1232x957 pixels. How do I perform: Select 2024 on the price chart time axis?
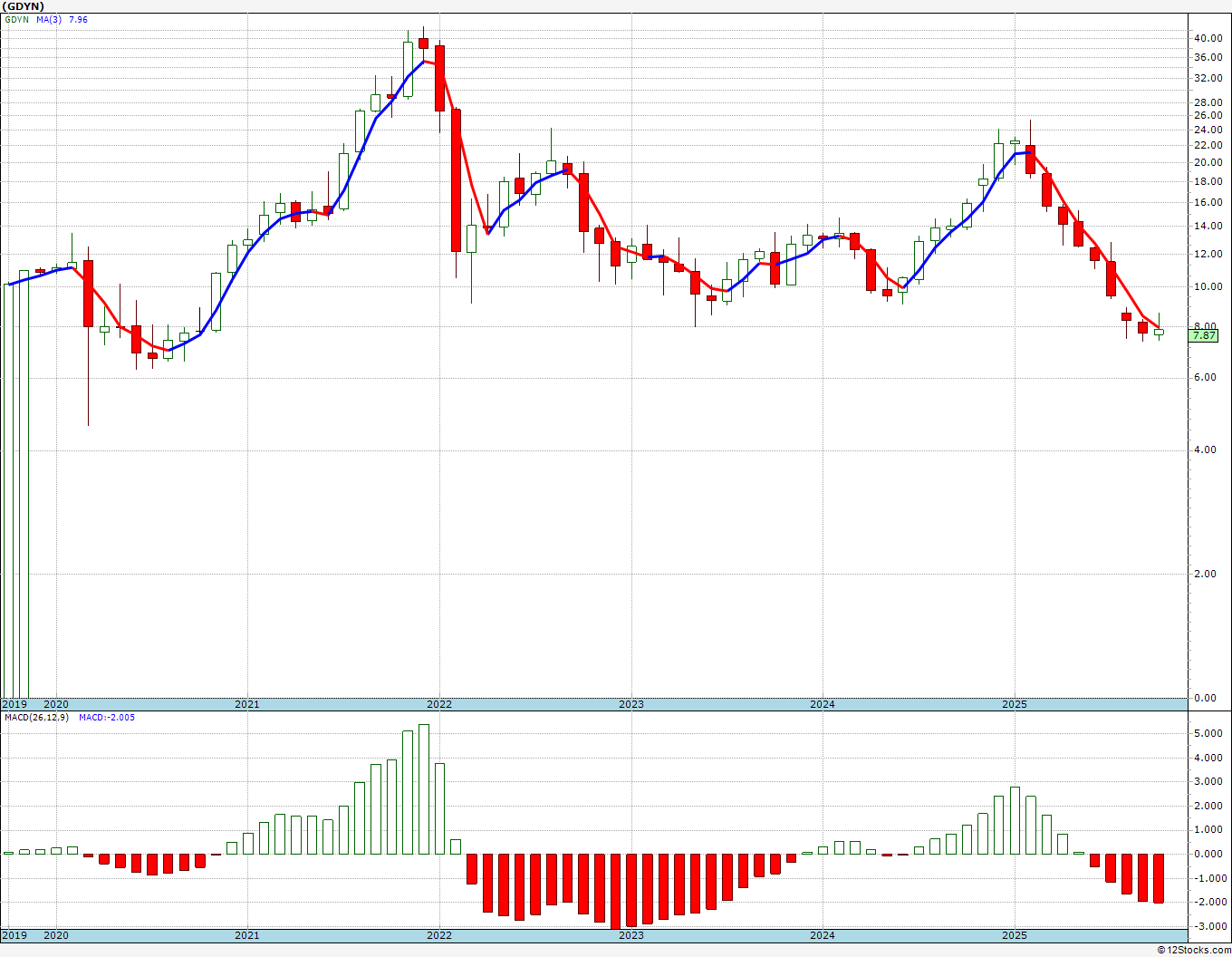823,704
